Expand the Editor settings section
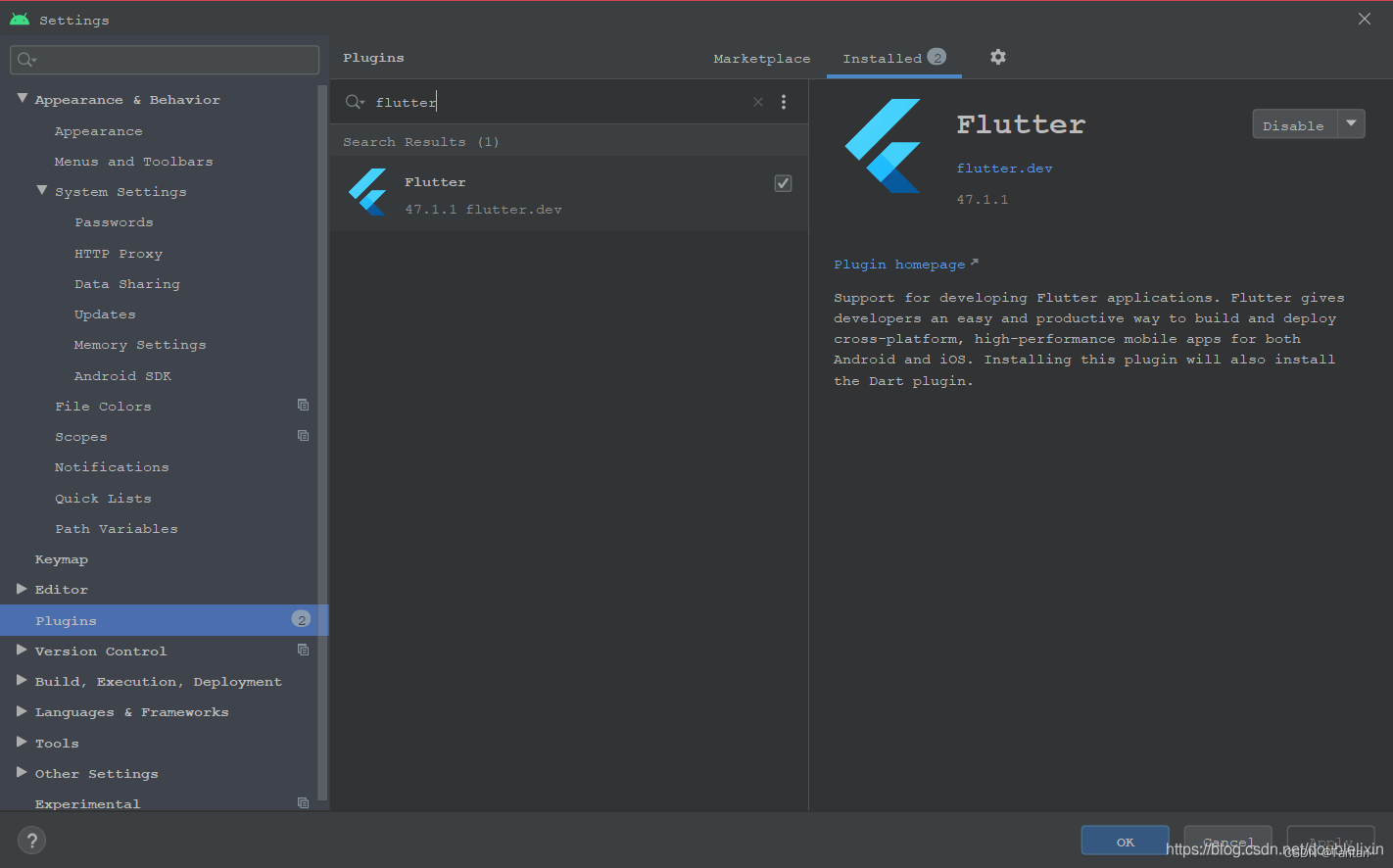The image size is (1393, 868). point(22,589)
